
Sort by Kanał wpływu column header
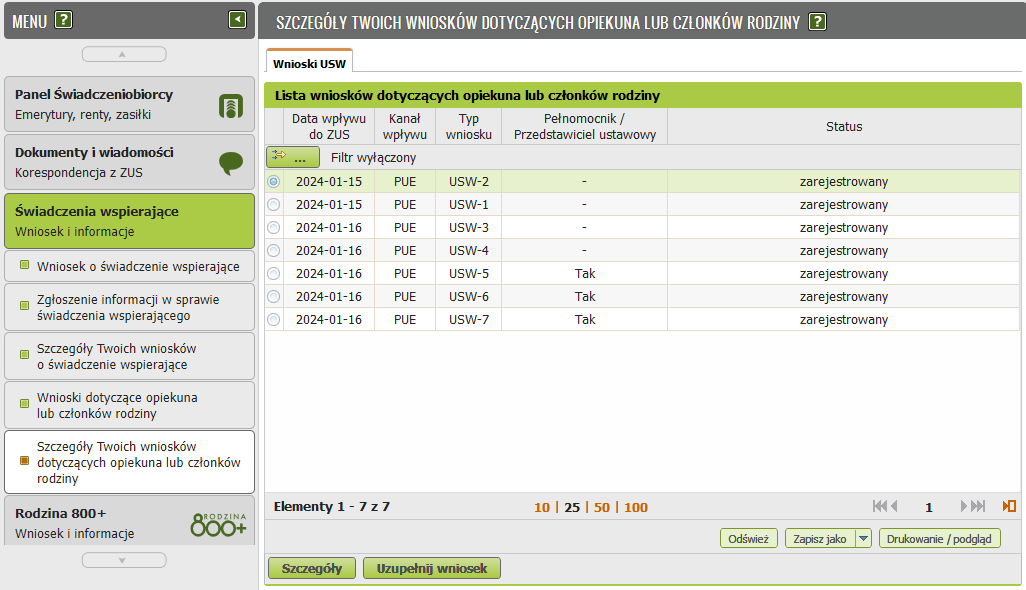tap(405, 126)
